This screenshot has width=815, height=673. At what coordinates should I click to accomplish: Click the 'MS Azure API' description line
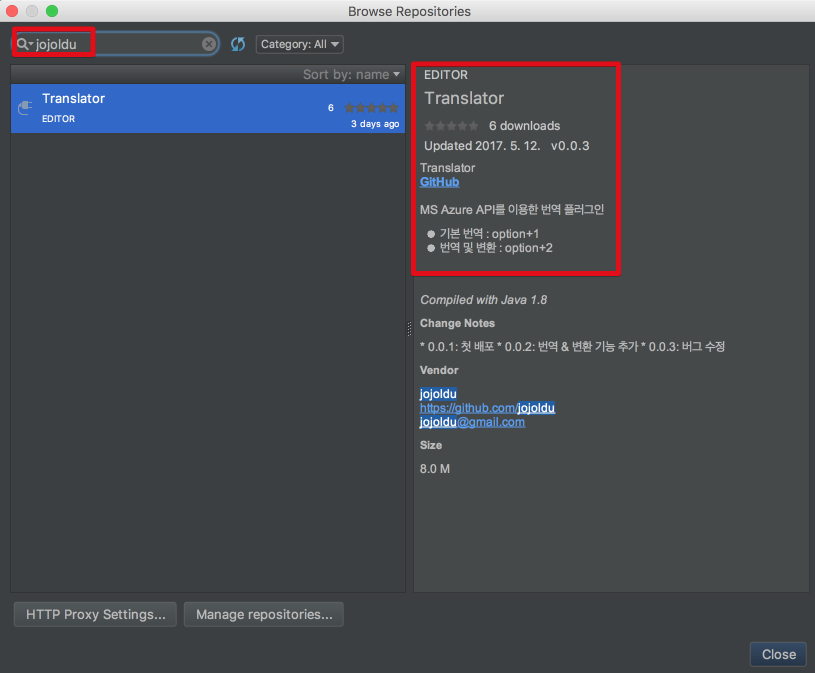click(x=512, y=209)
